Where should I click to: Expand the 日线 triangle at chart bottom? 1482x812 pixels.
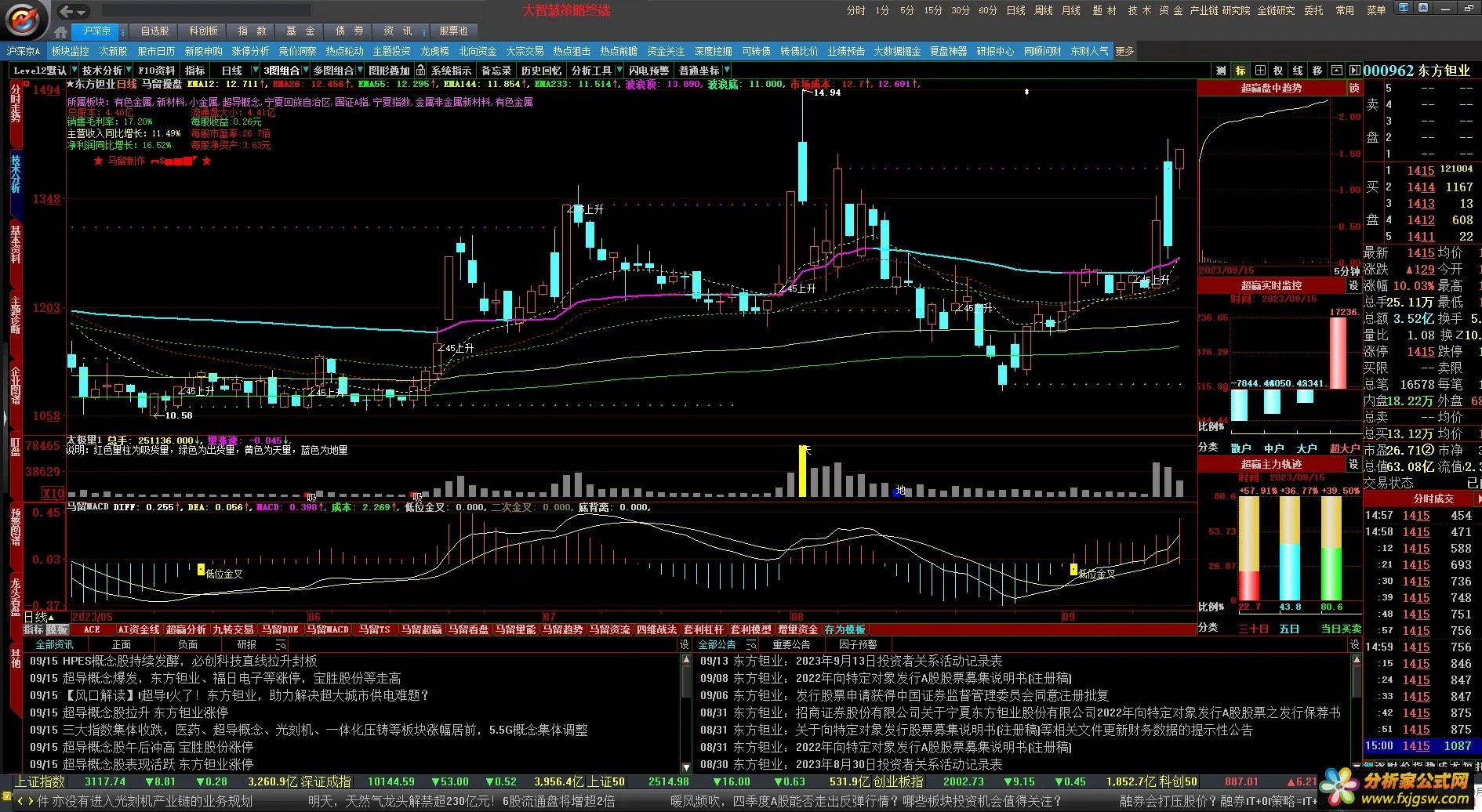tap(51, 618)
